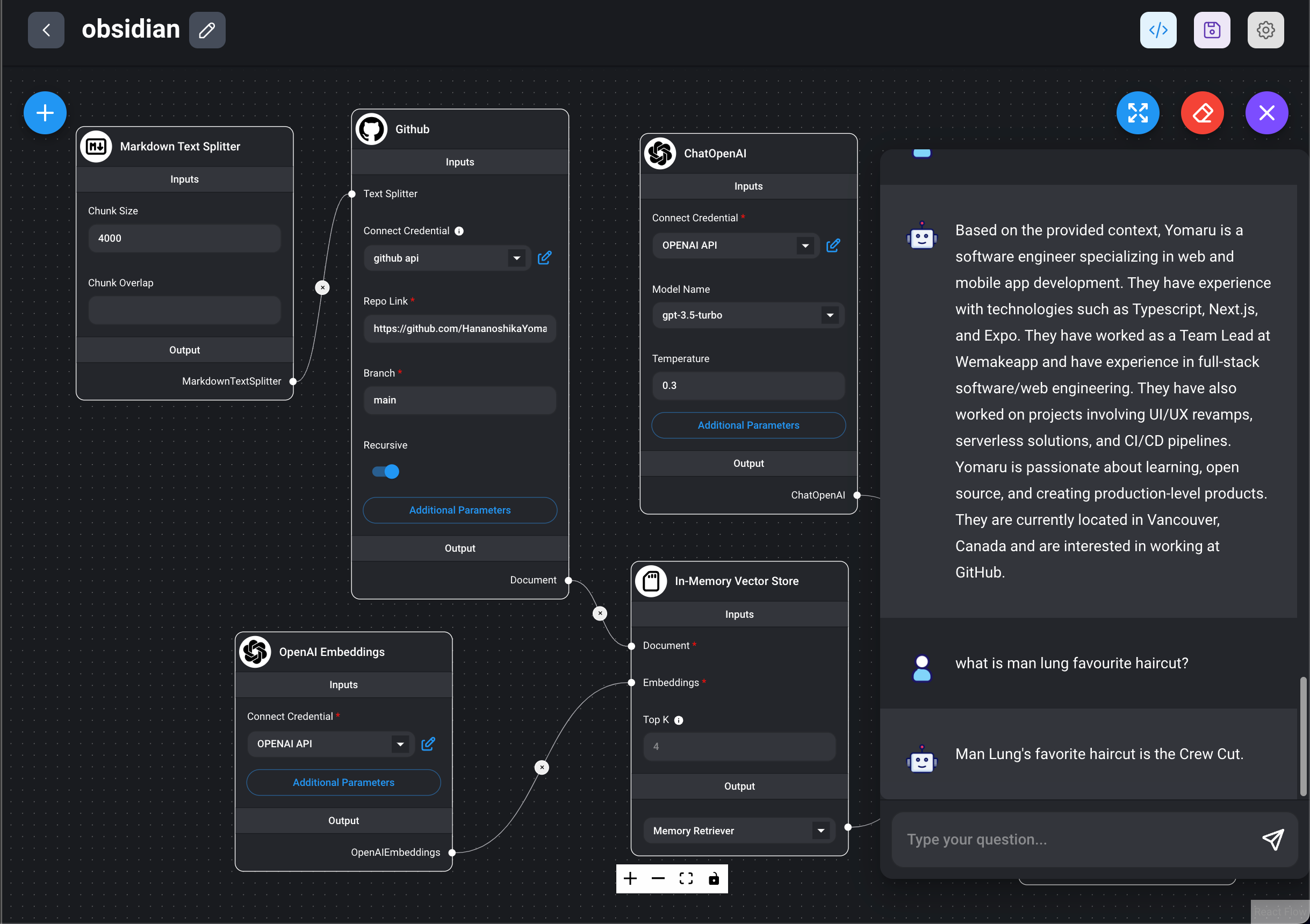The width and height of the screenshot is (1310, 924).
Task: Open the Model Name gpt-3.5-turbo dropdown
Action: coord(830,315)
